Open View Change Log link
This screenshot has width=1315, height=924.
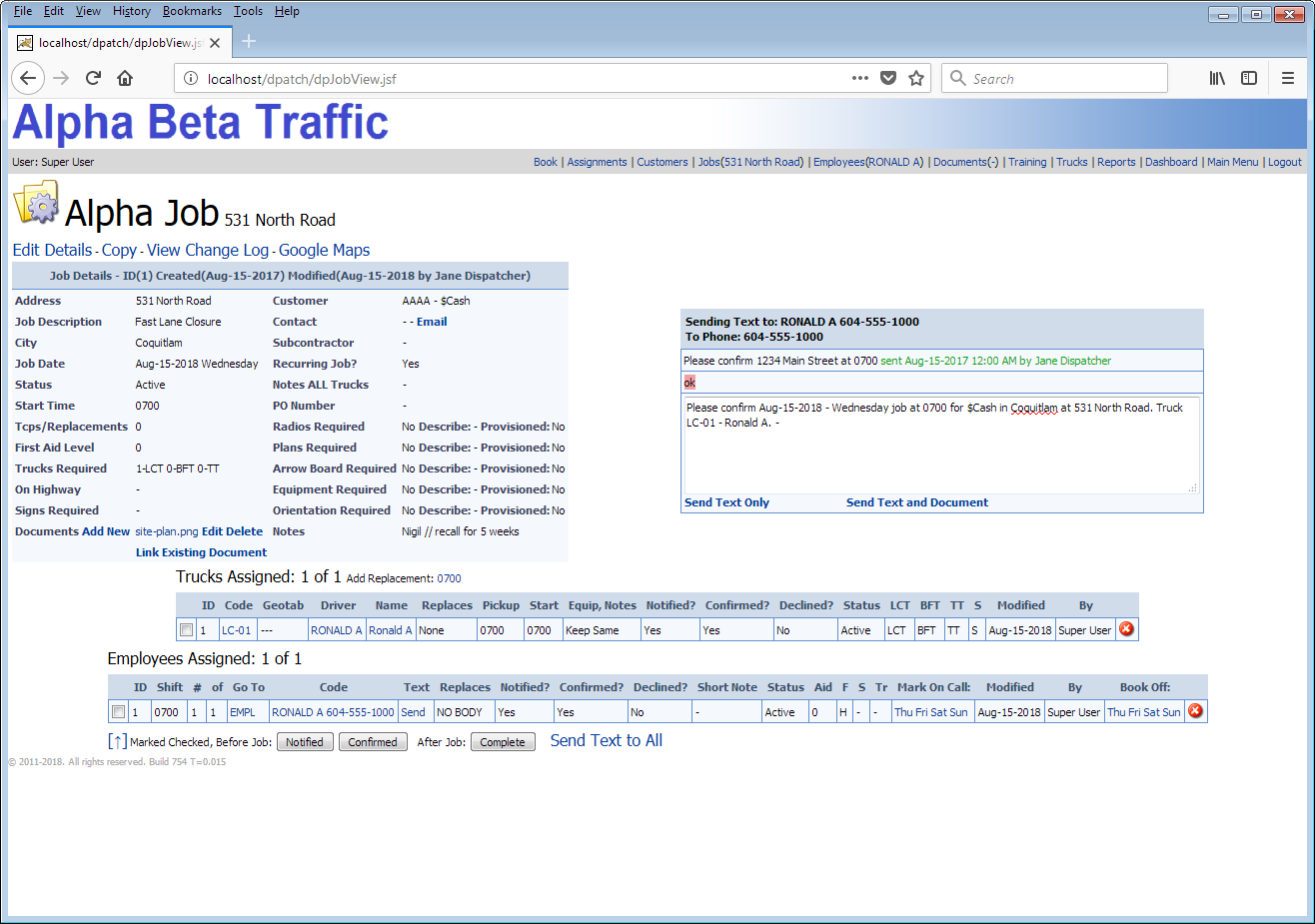(208, 250)
